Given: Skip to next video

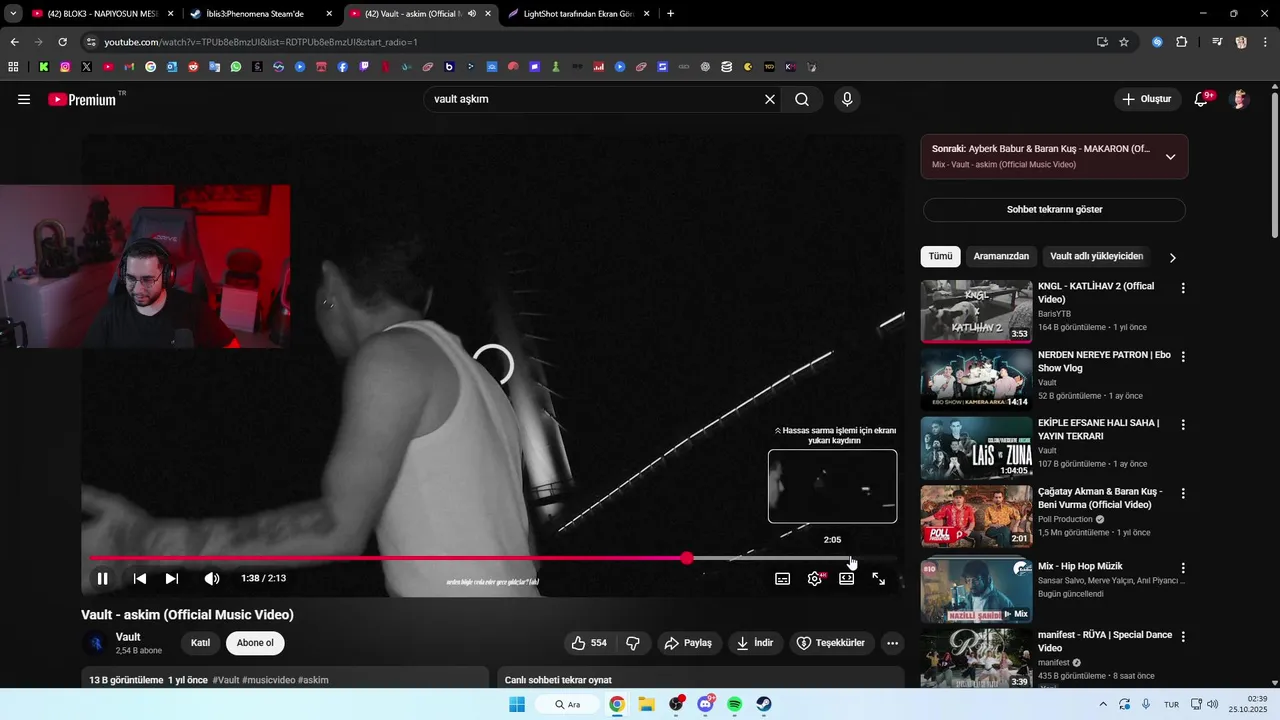Looking at the screenshot, I should pos(172,578).
